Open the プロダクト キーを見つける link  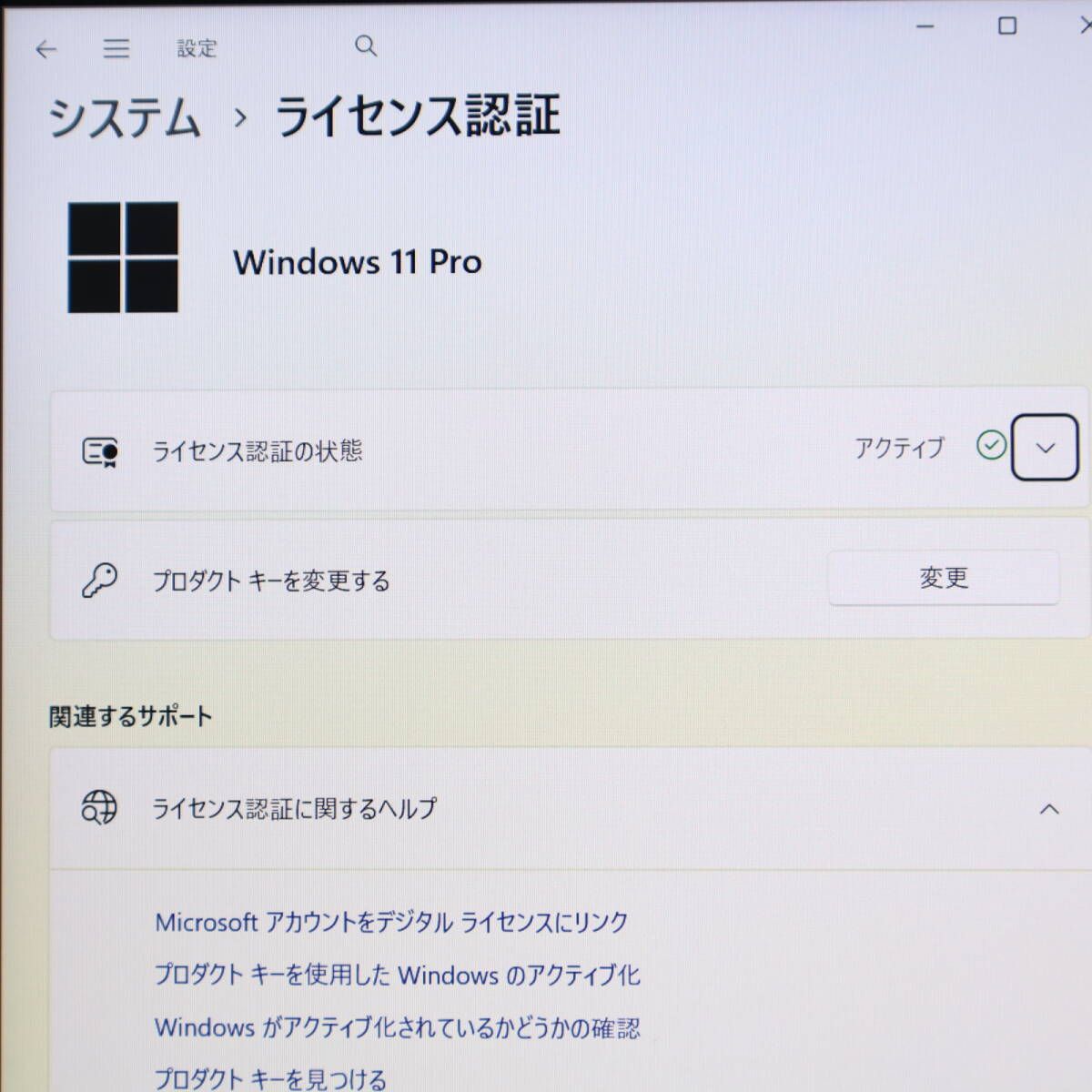(270, 1078)
